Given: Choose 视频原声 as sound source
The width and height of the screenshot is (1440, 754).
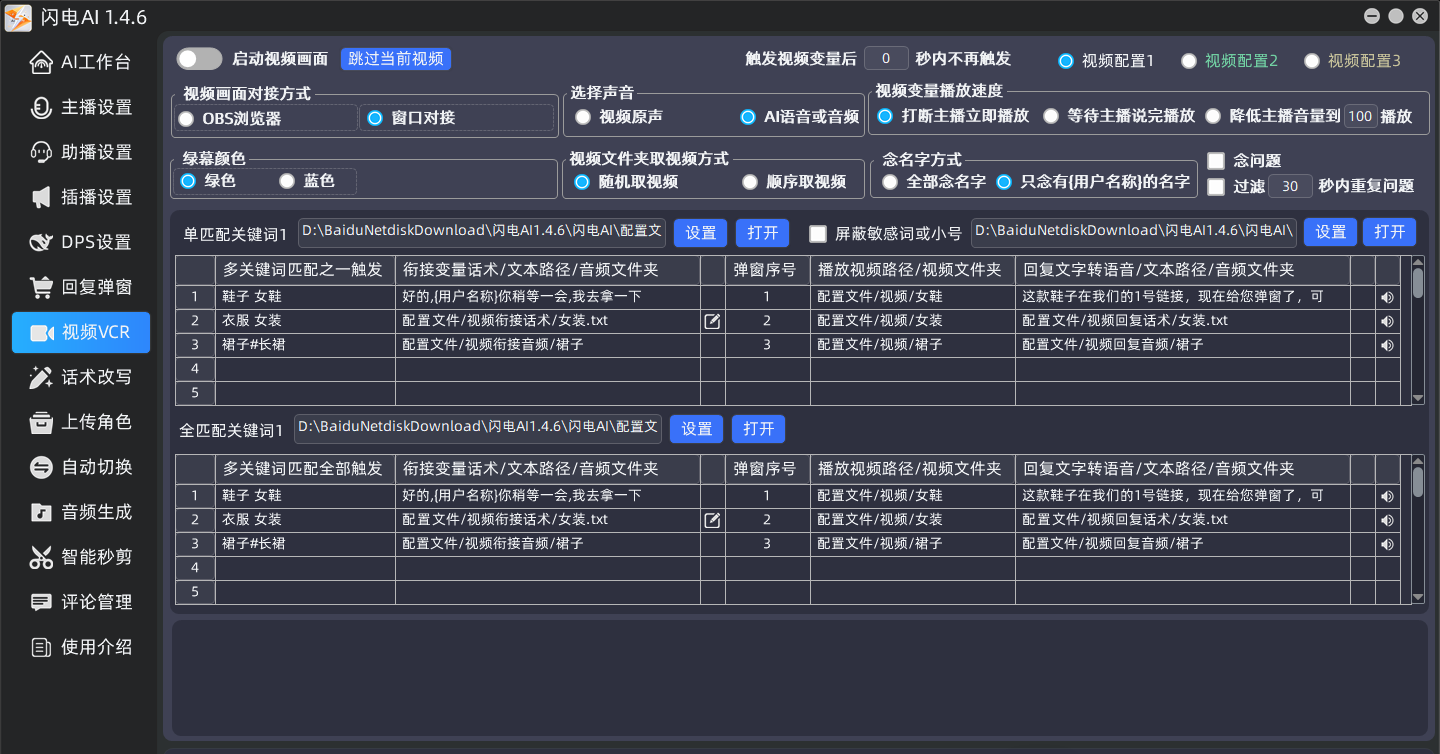Looking at the screenshot, I should 583,117.
